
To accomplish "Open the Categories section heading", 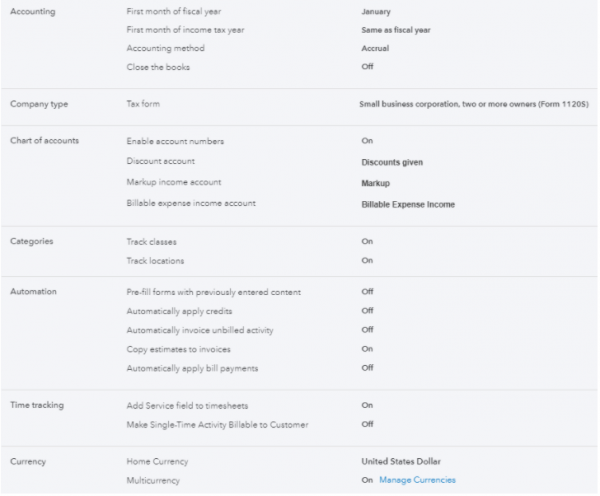I will point(31,242).
